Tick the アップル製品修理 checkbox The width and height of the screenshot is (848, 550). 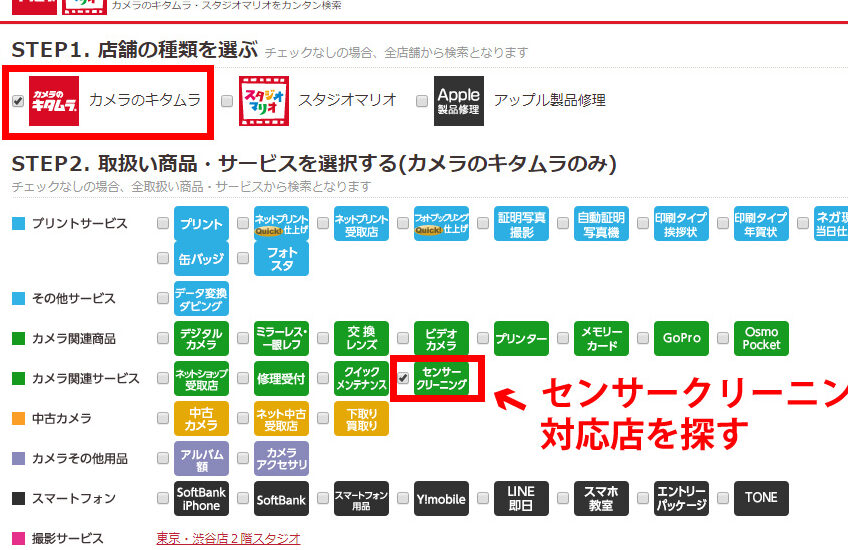click(x=422, y=101)
